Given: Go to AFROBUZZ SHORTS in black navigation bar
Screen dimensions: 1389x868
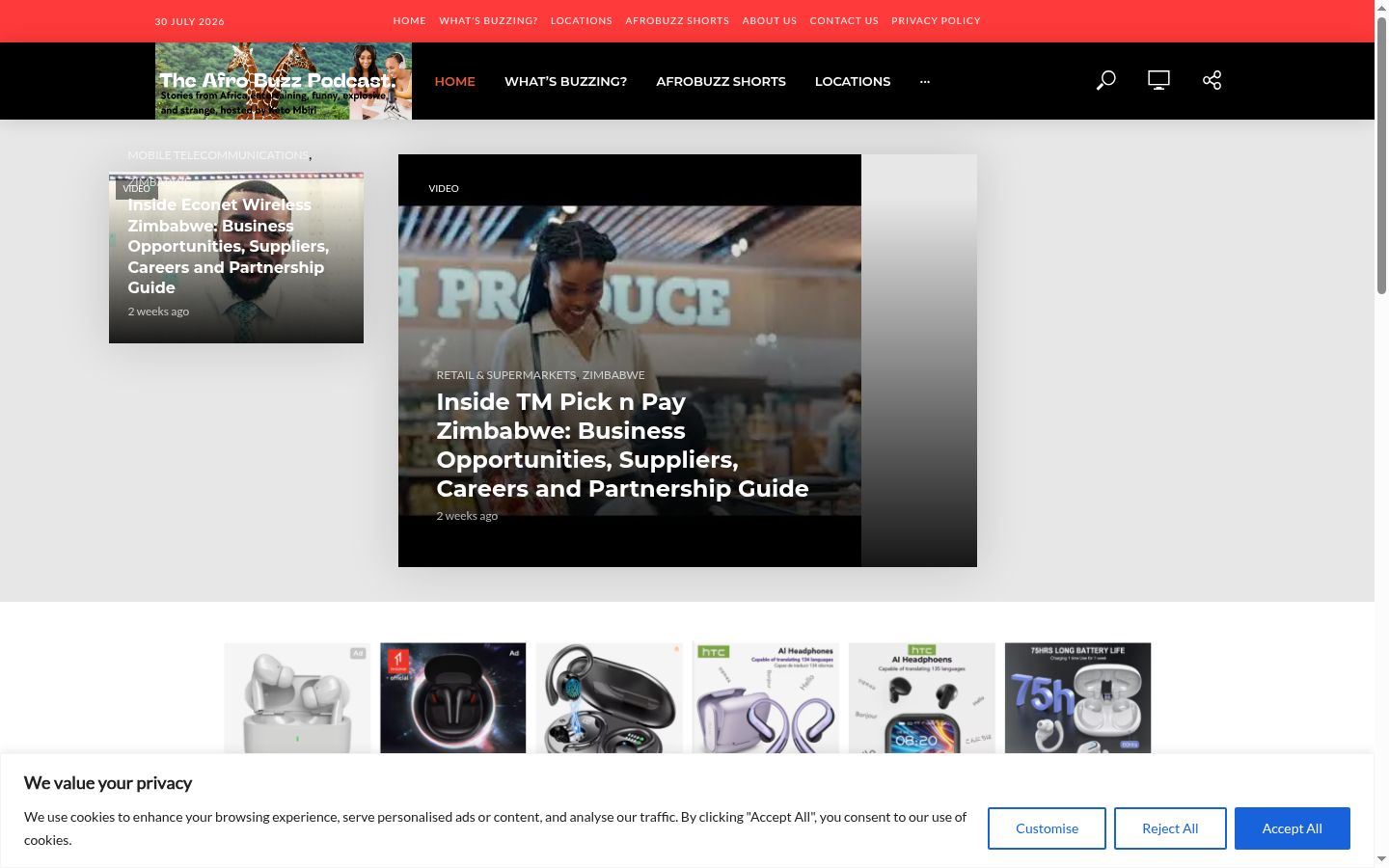Looking at the screenshot, I should pos(721,81).
